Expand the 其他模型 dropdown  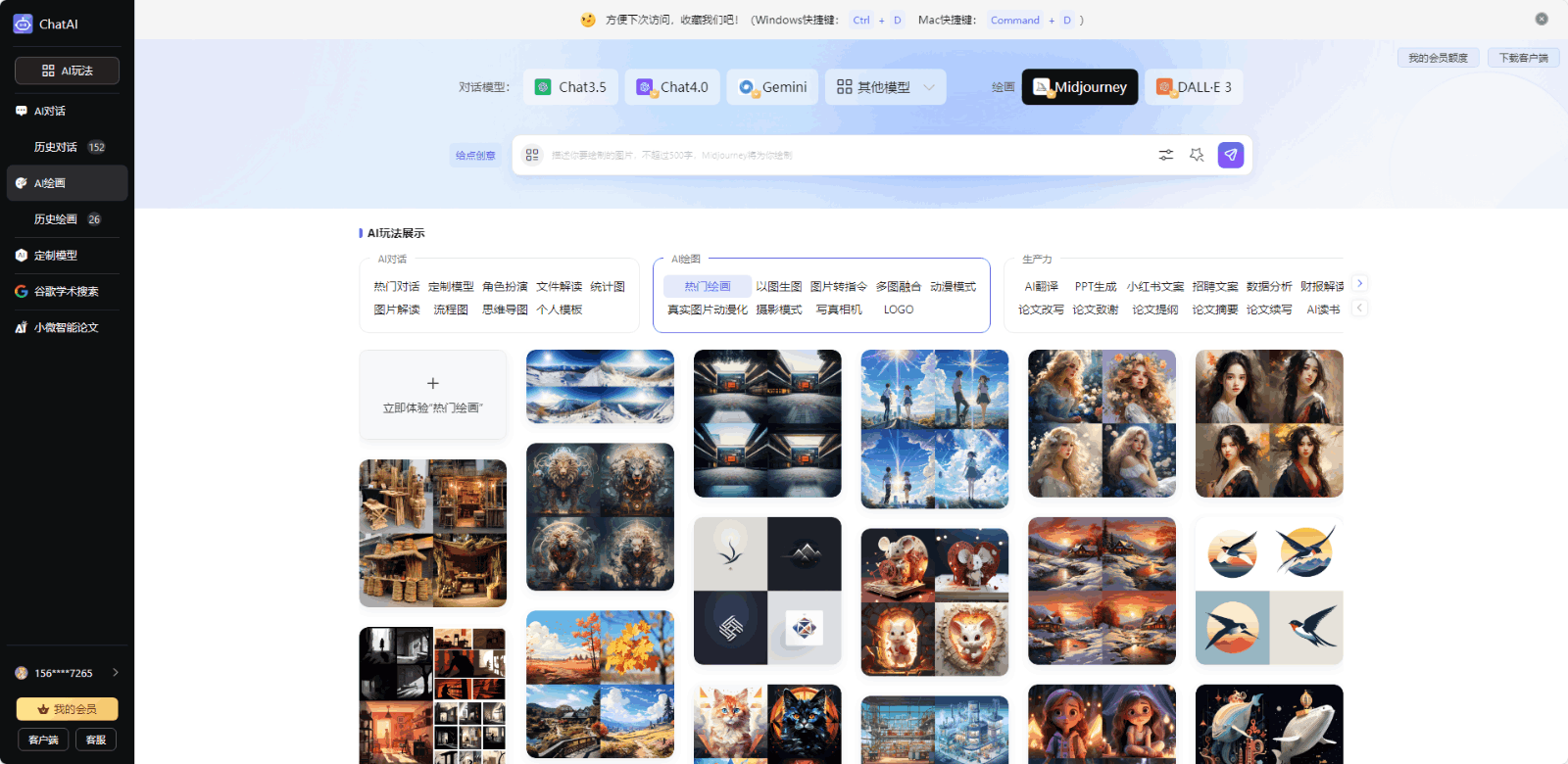[885, 87]
